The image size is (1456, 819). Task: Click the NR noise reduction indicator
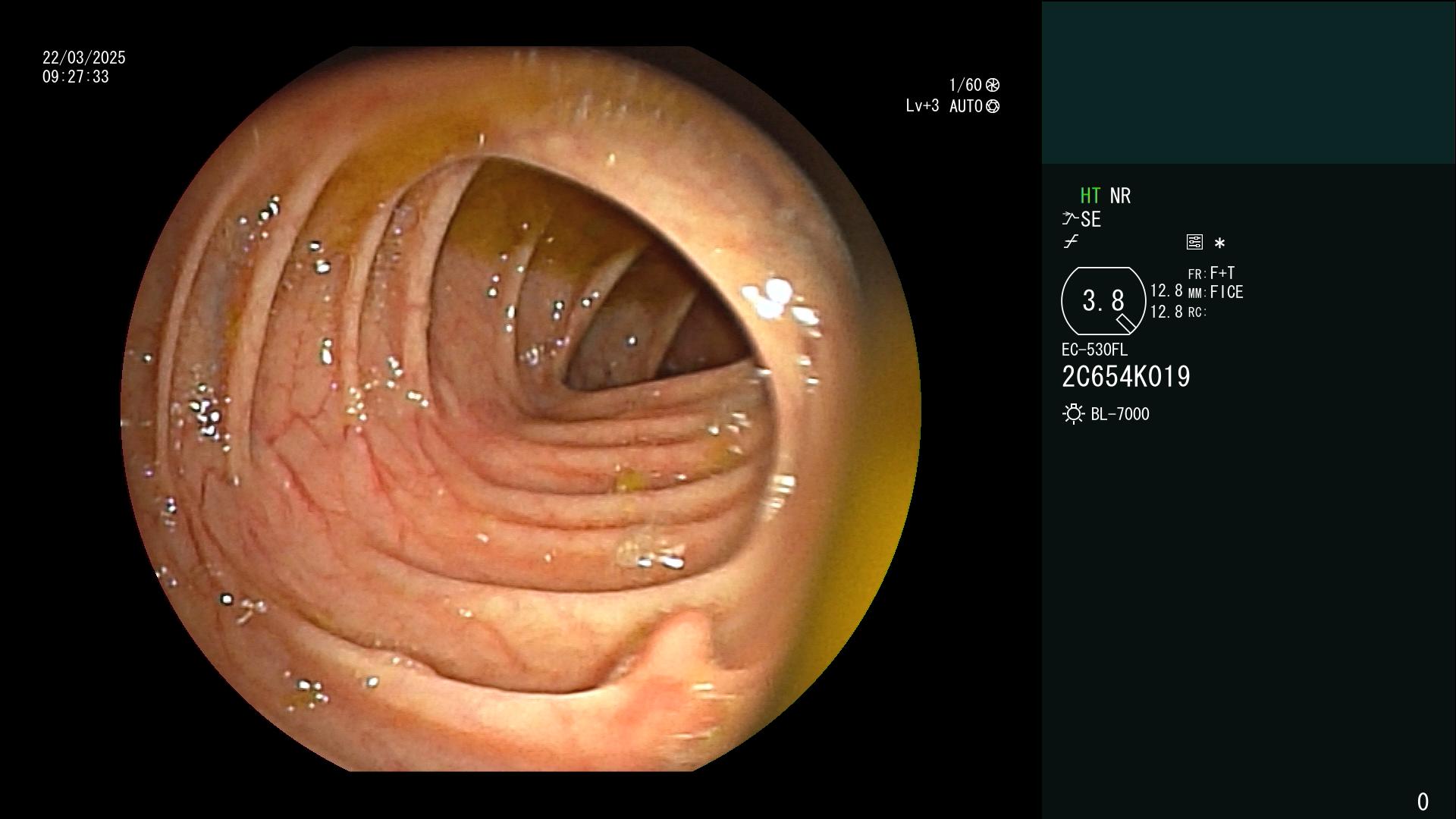click(1120, 196)
